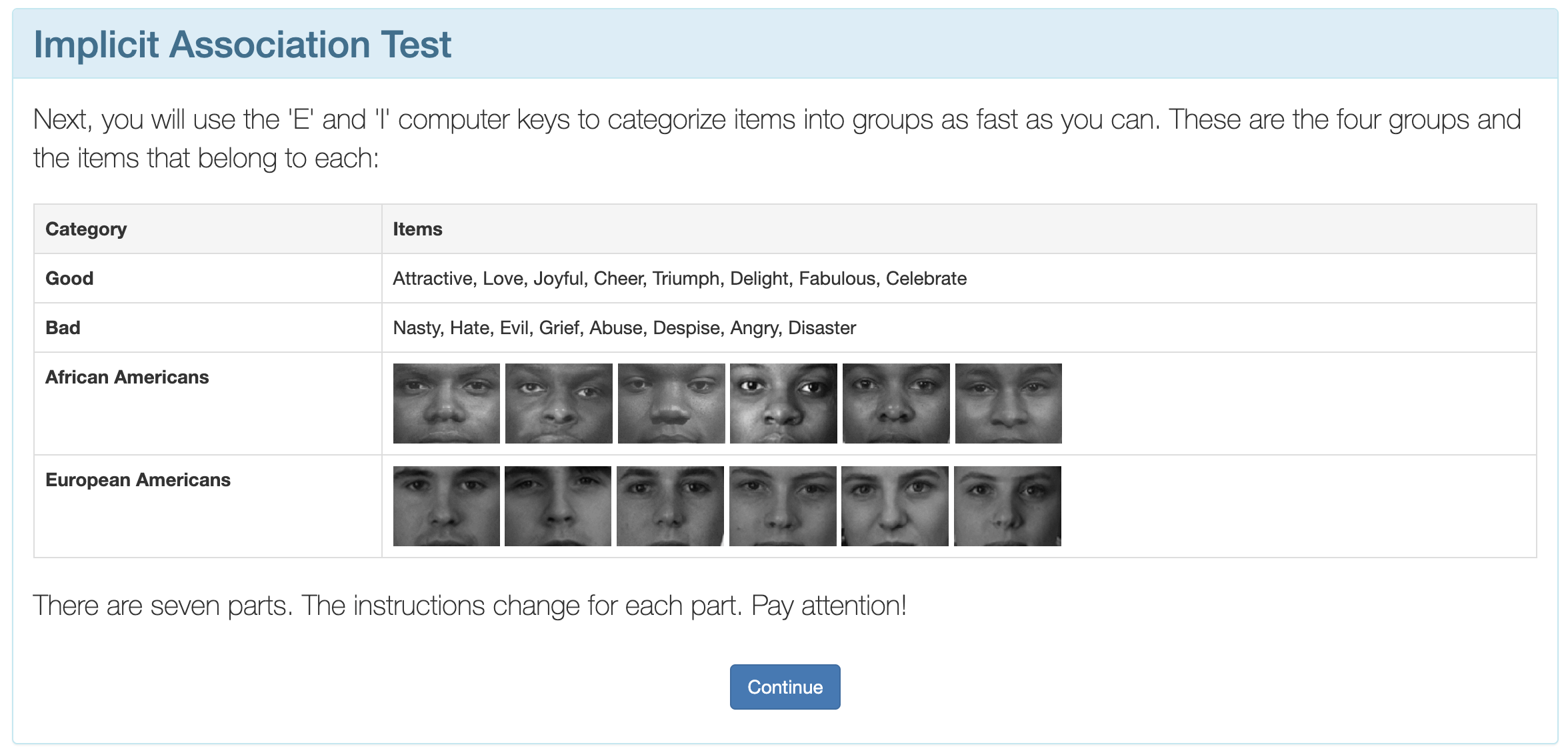Click the last African Americans face thumbnail

click(x=1008, y=403)
